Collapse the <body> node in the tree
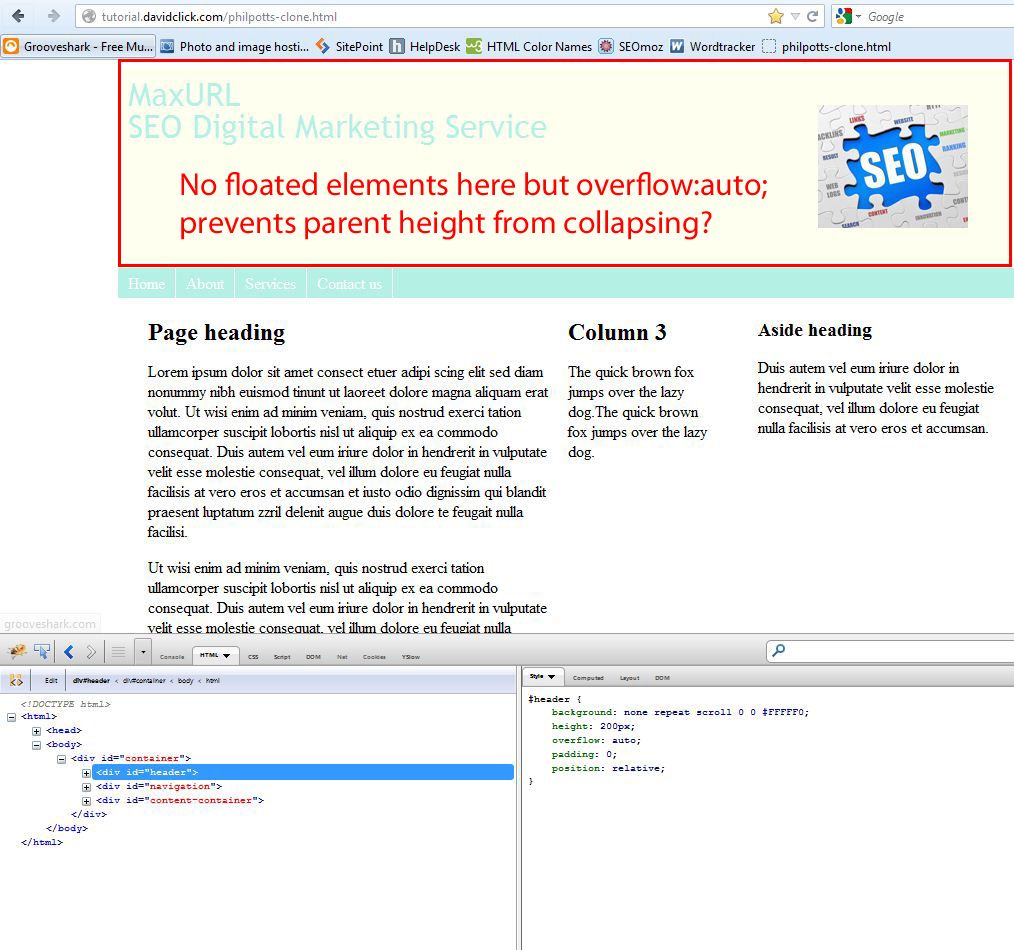1014x950 pixels. click(x=37, y=745)
